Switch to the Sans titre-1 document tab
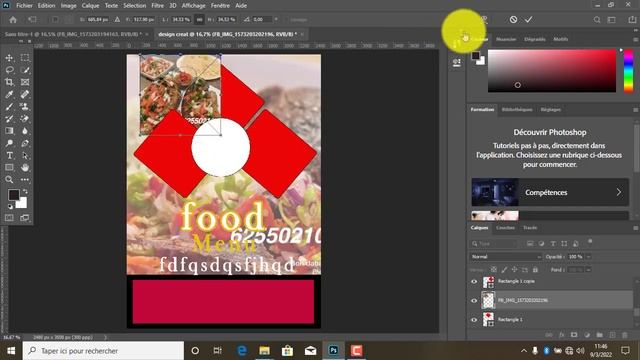Viewport: 640px width, 360px height. [73, 34]
